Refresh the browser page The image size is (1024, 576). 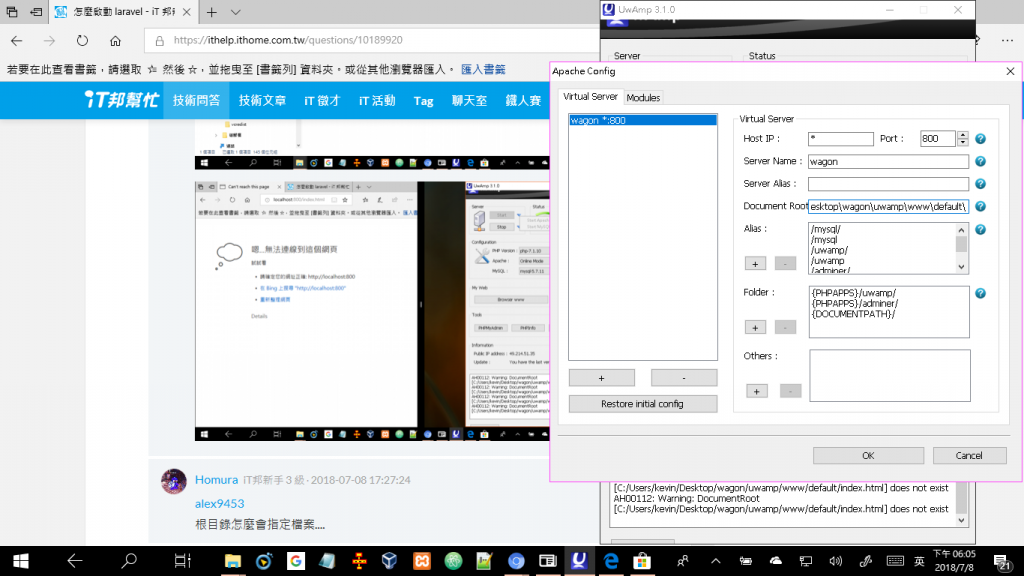tap(82, 40)
